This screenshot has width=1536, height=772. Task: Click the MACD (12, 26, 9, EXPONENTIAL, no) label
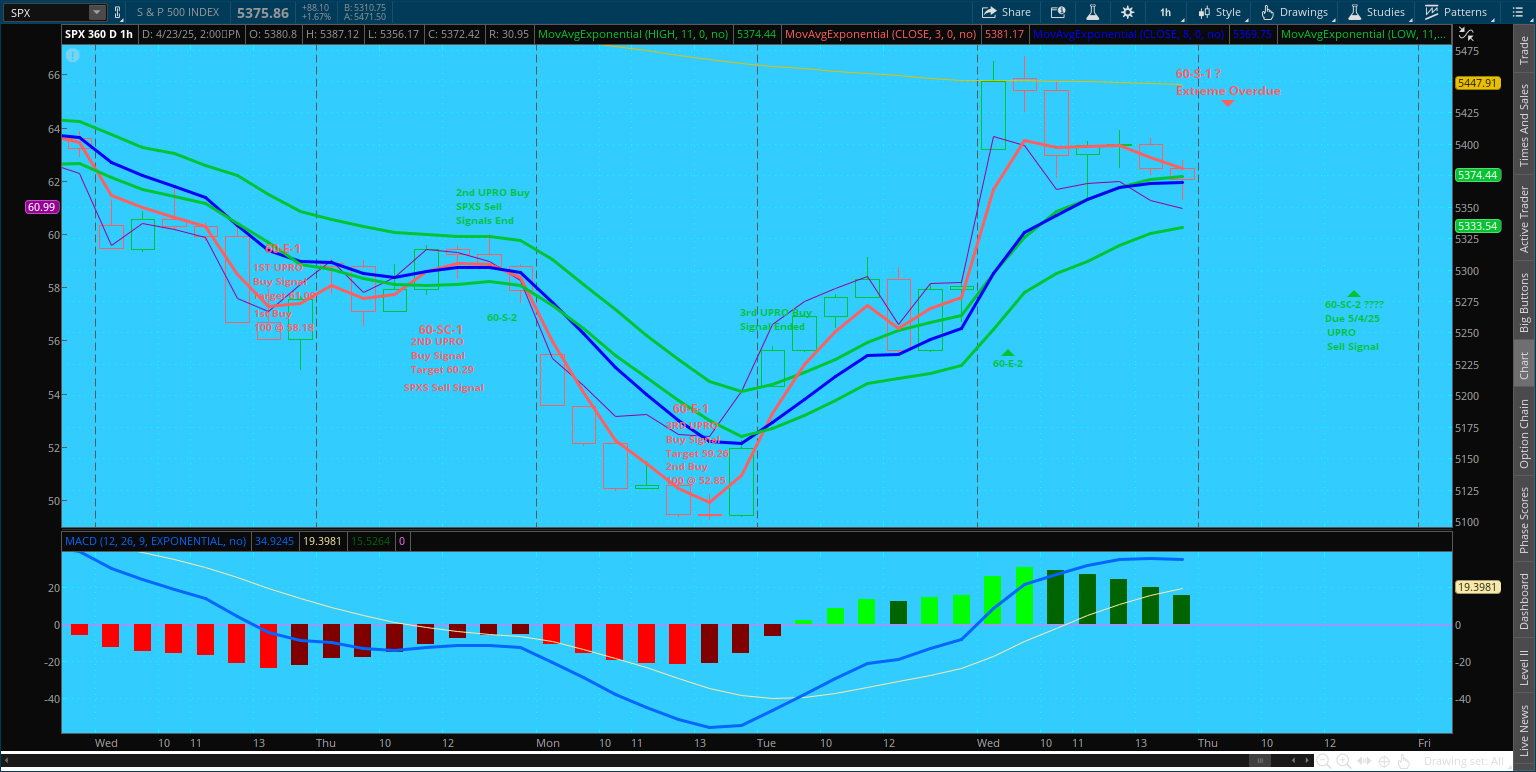[x=155, y=541]
